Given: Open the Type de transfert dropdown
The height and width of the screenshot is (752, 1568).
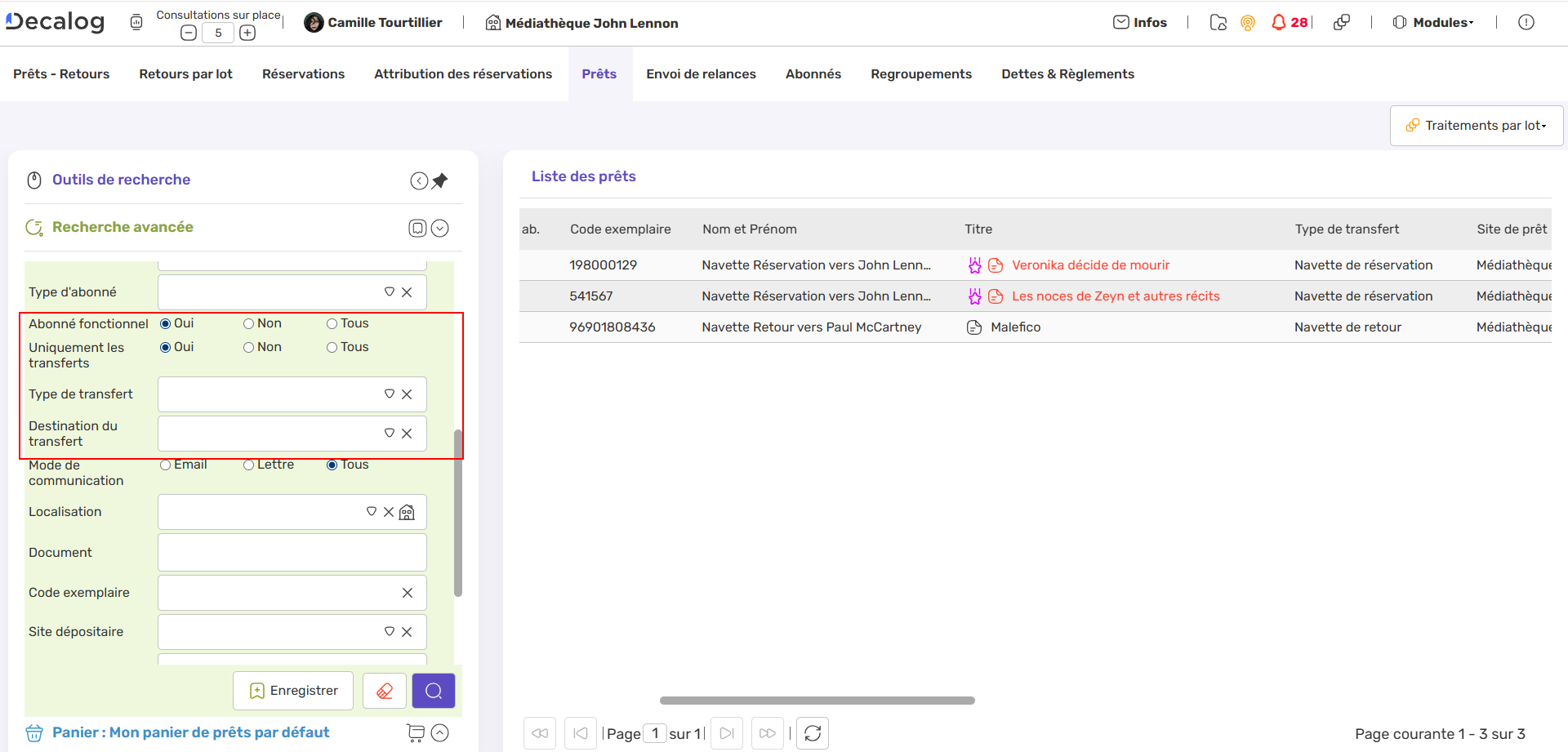Looking at the screenshot, I should tap(390, 394).
